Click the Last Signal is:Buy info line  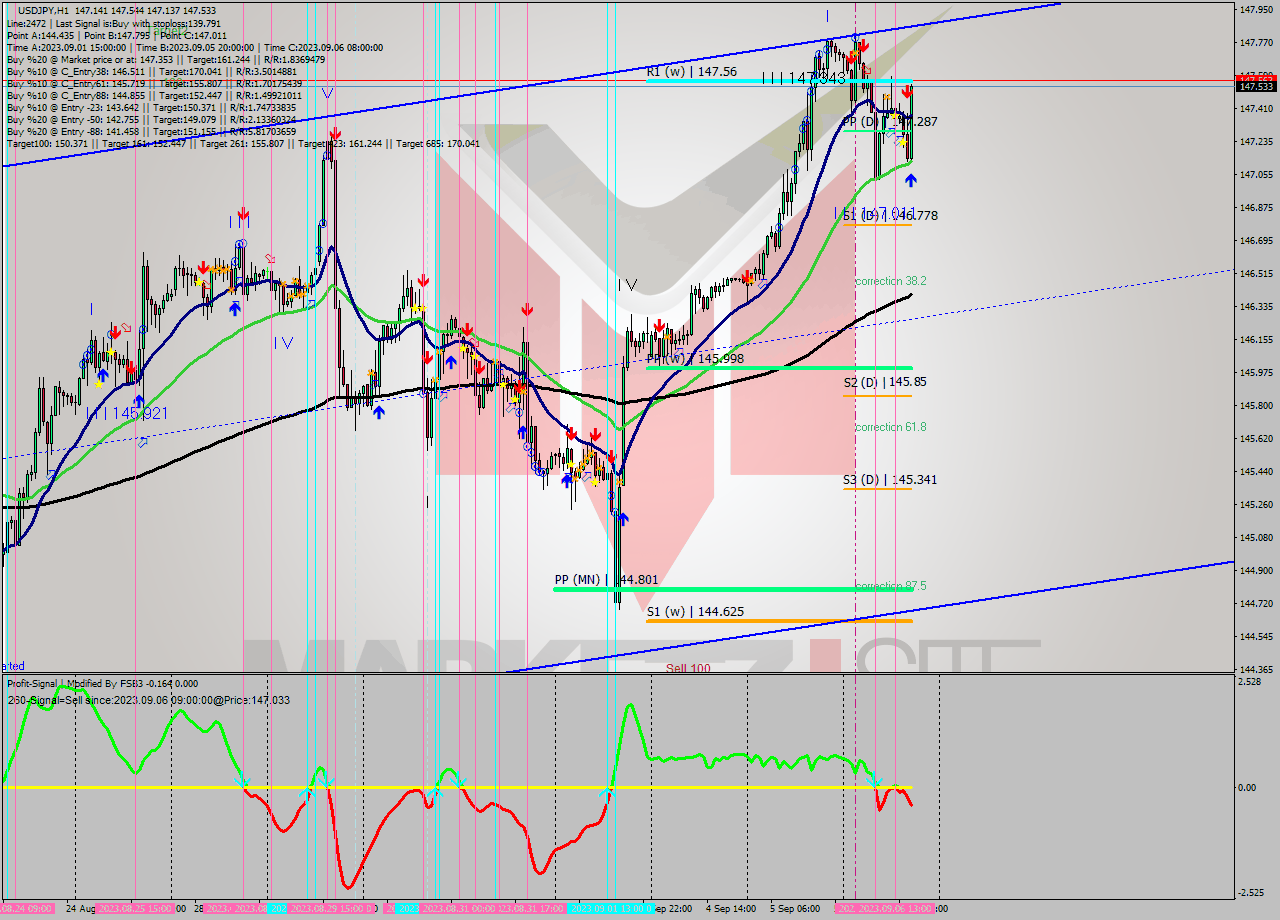point(114,23)
